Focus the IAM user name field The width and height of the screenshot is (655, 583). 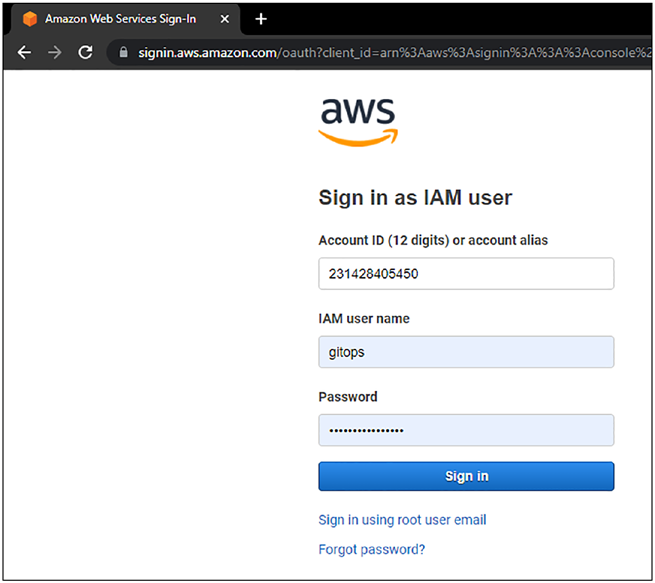[x=466, y=352]
